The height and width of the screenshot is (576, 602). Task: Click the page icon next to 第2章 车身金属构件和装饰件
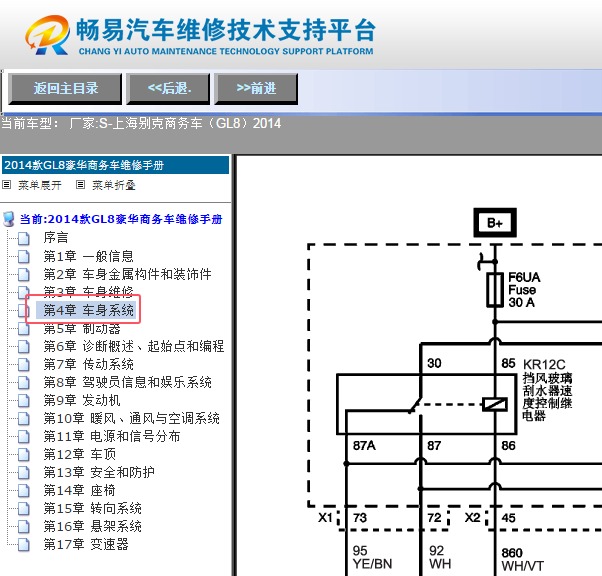click(24, 275)
